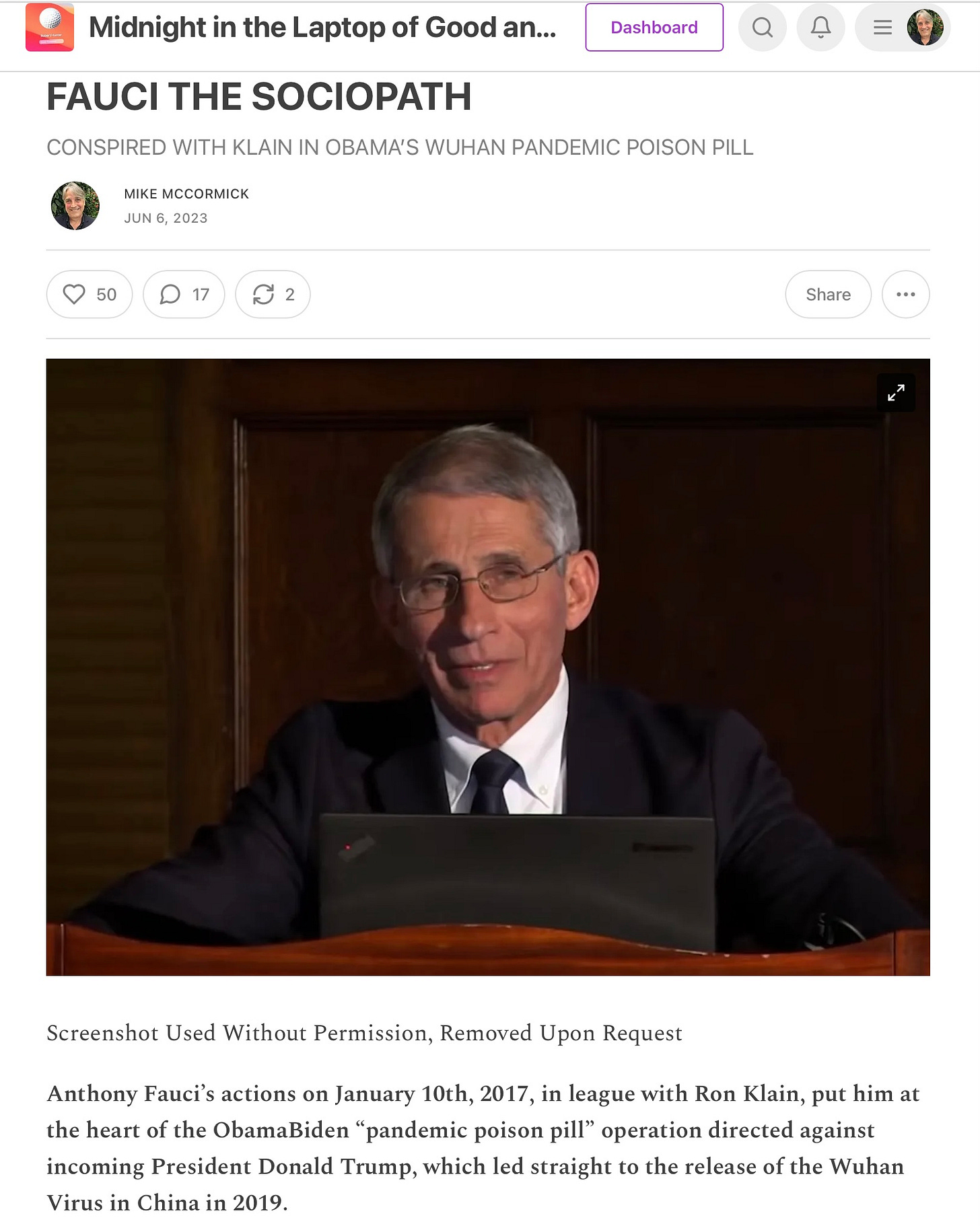Click the comment count 17
Viewport: 980px width, 1226px height.
pyautogui.click(x=201, y=294)
